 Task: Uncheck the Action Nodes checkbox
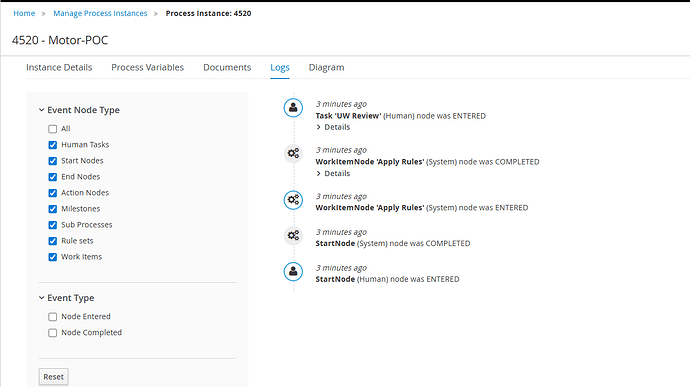53,193
